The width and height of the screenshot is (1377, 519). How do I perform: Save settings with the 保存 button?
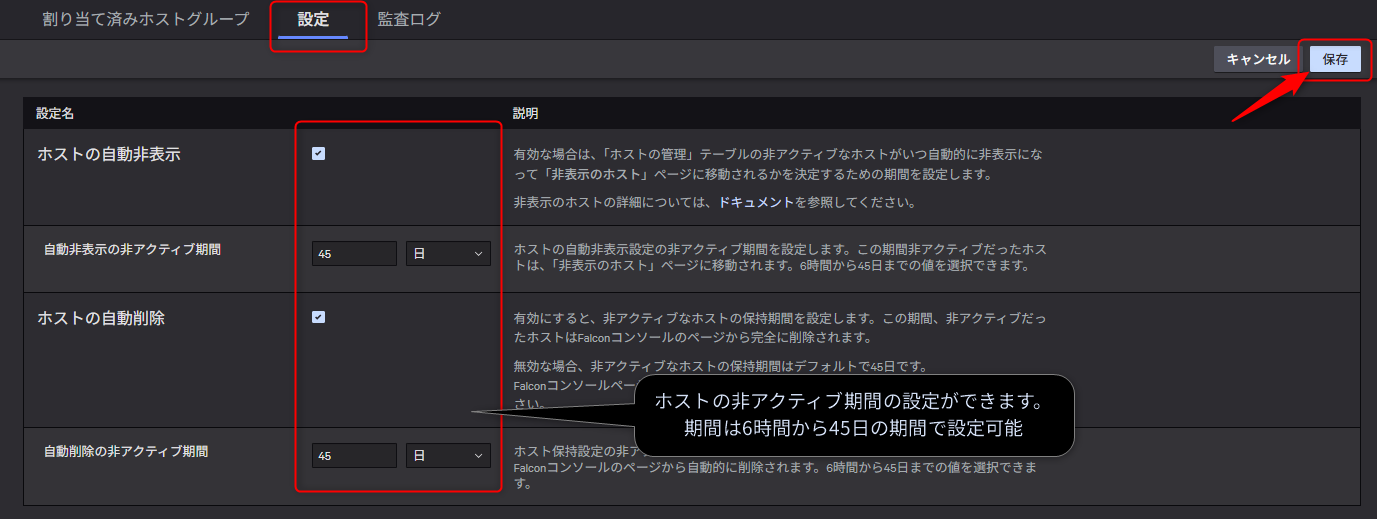point(1335,59)
